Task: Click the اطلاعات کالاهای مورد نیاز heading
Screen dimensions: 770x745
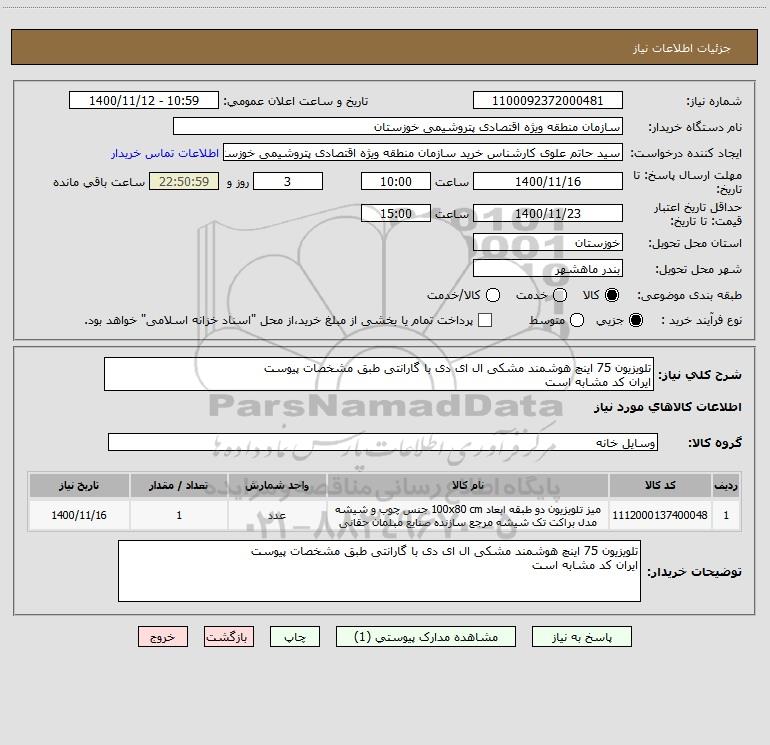Action: point(667,407)
